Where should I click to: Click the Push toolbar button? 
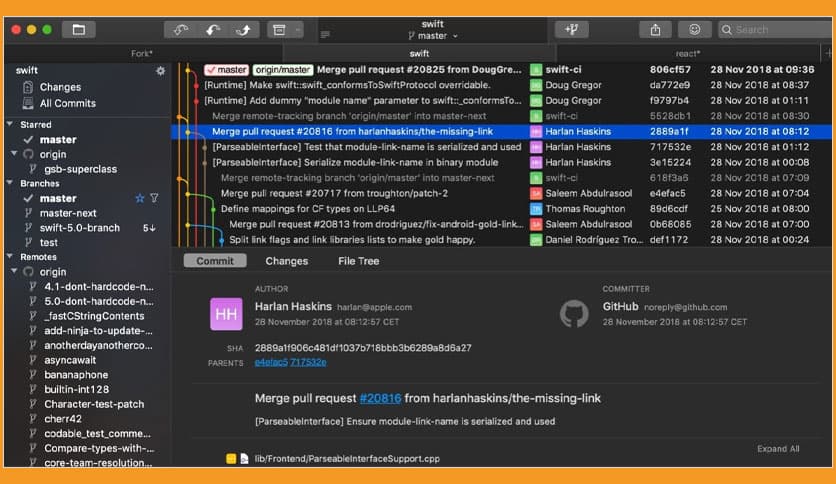[243, 29]
